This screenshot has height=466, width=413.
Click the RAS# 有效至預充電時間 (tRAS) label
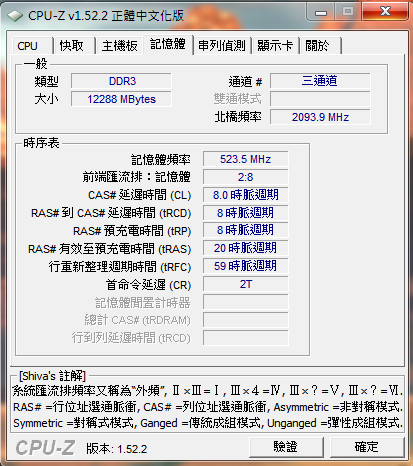(x=109, y=249)
